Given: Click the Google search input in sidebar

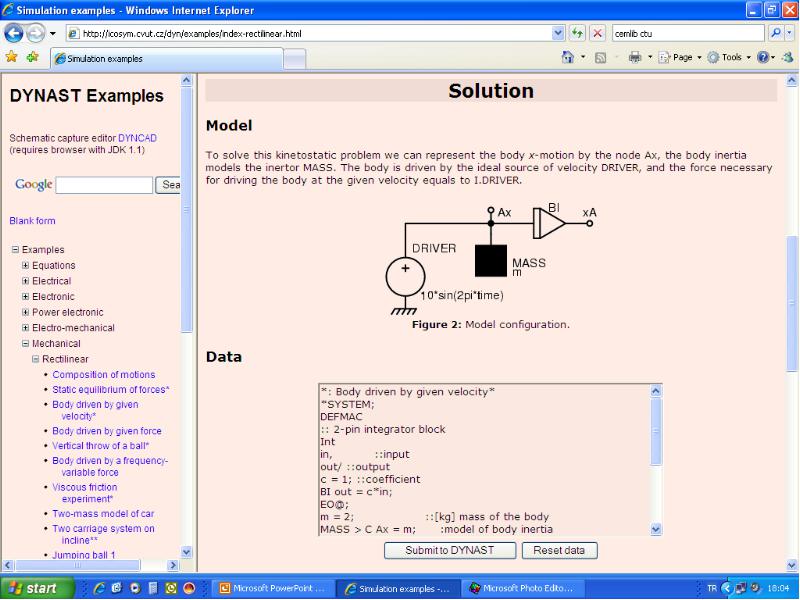Looking at the screenshot, I should [104, 185].
